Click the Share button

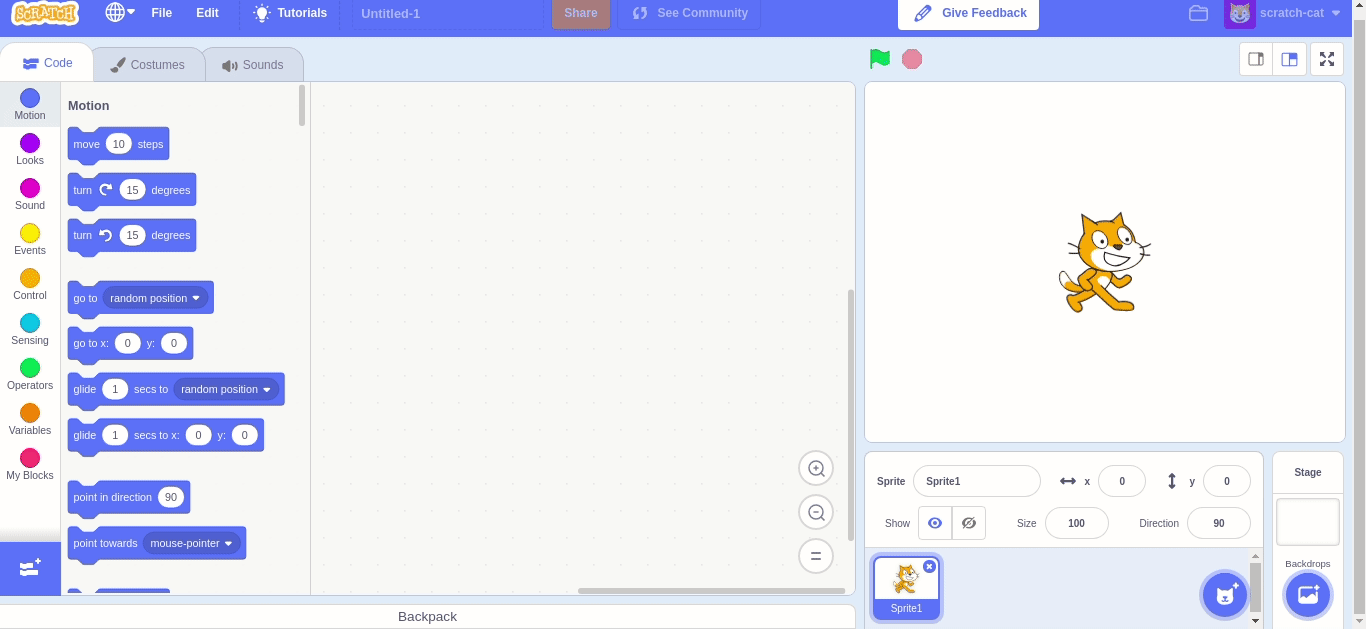click(581, 13)
